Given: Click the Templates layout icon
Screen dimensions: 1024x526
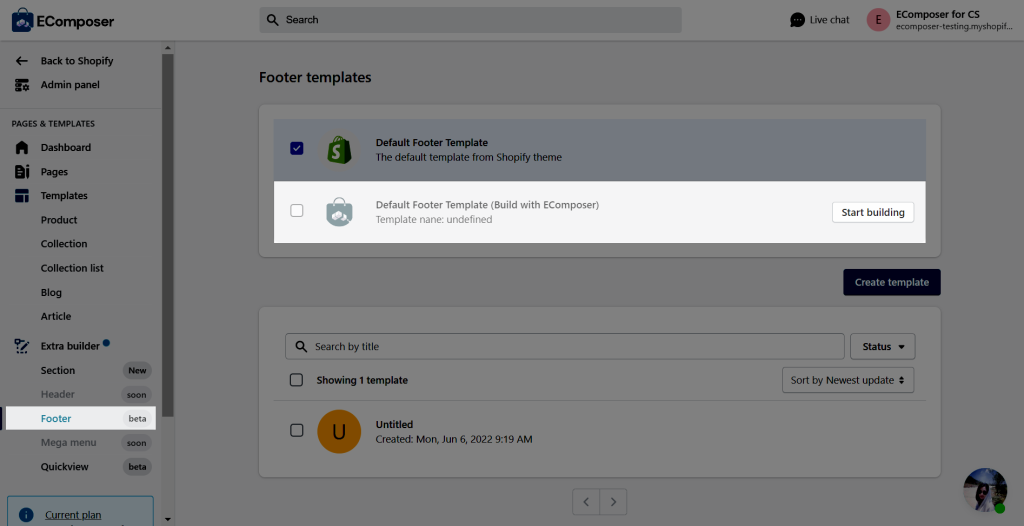Looking at the screenshot, I should coord(22,195).
